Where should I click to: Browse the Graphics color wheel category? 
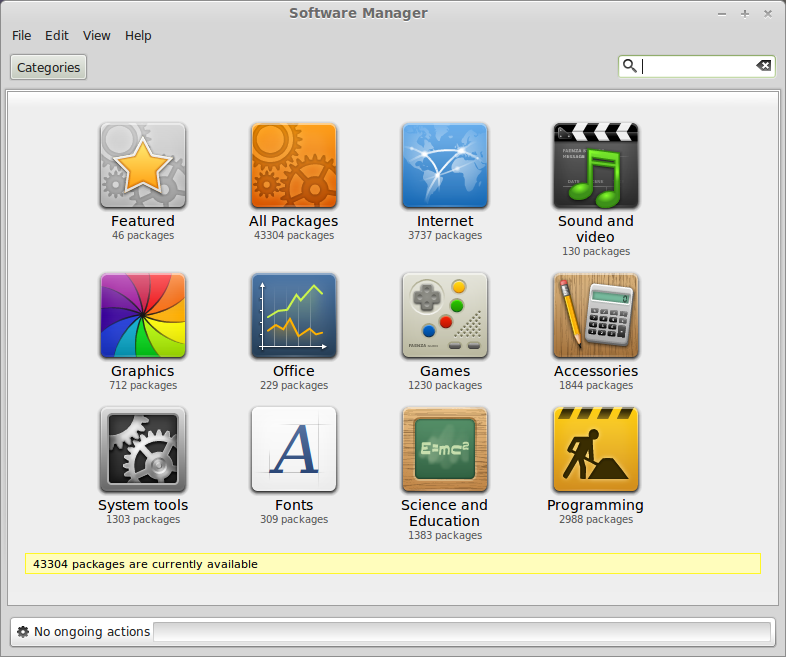[x=143, y=316]
